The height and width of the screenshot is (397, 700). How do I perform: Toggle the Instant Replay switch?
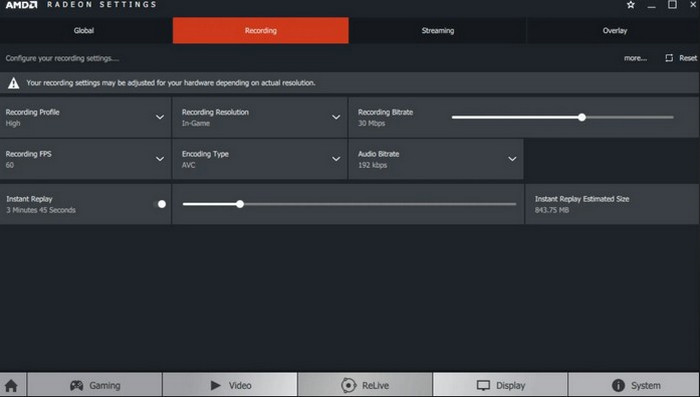pos(159,204)
